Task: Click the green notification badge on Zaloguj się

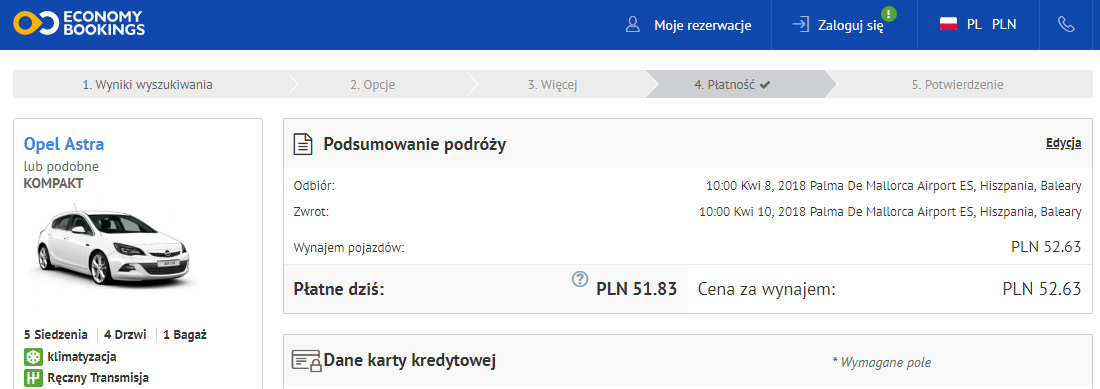Action: coord(890,13)
